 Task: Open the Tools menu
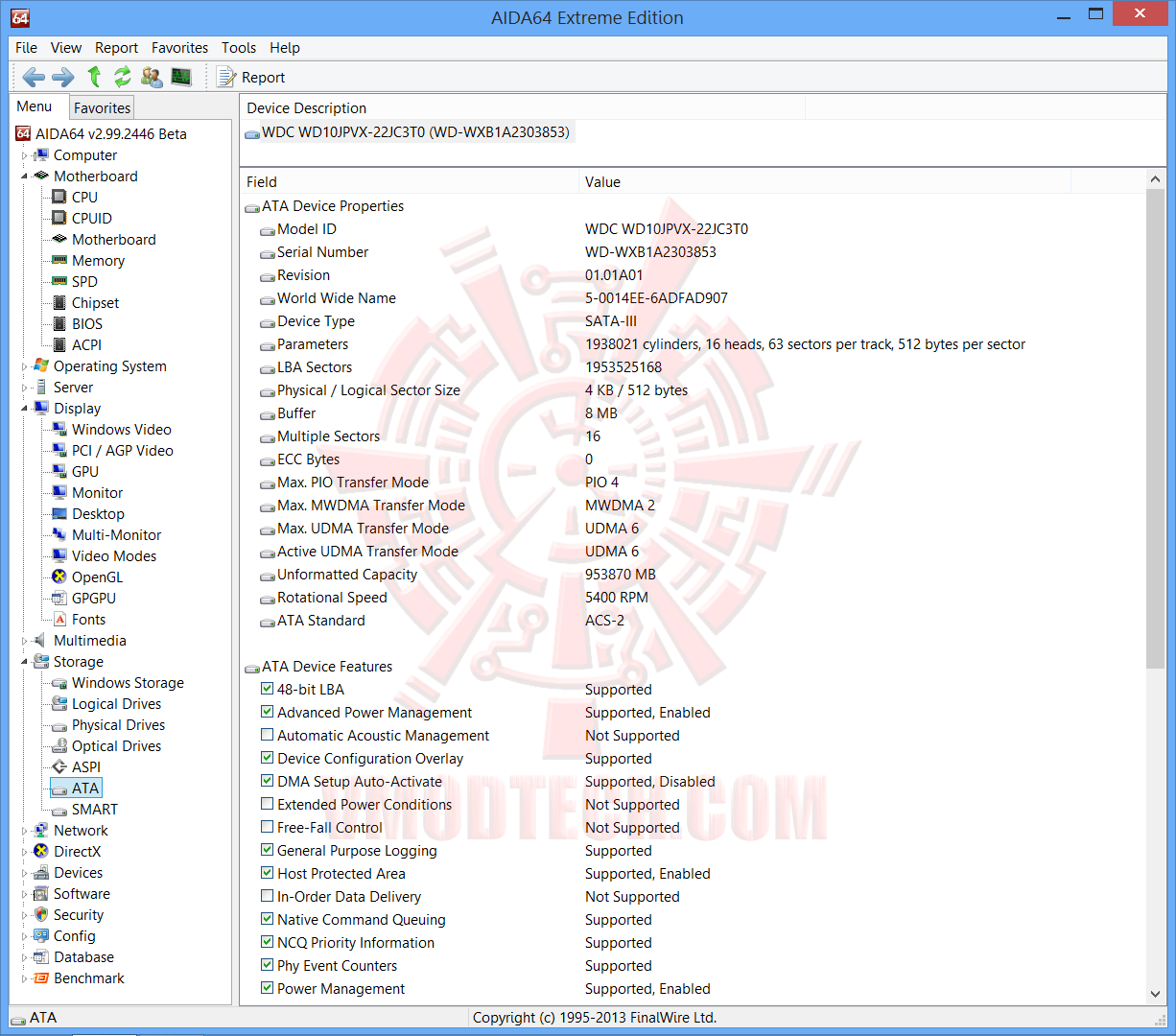[x=239, y=48]
